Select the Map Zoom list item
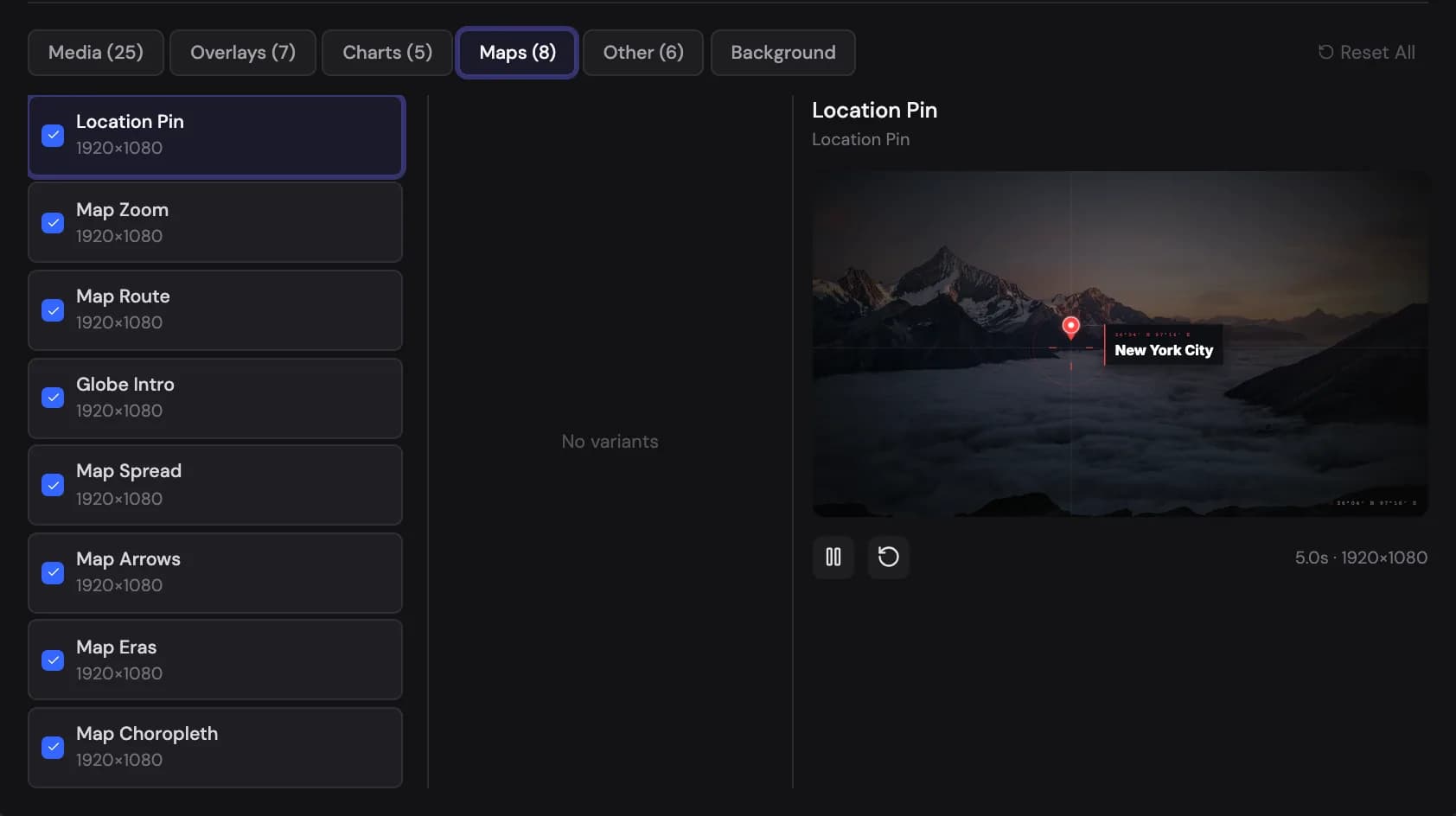The width and height of the screenshot is (1456, 816). pyautogui.click(x=215, y=222)
